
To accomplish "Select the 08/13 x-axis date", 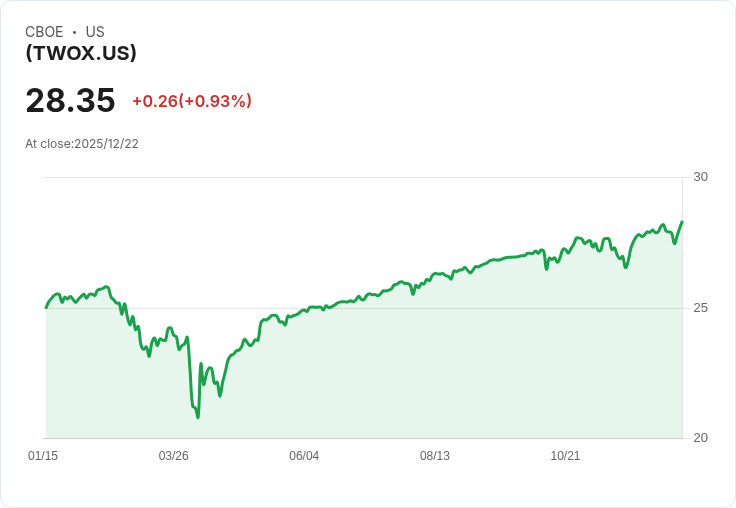I will 435,456.
